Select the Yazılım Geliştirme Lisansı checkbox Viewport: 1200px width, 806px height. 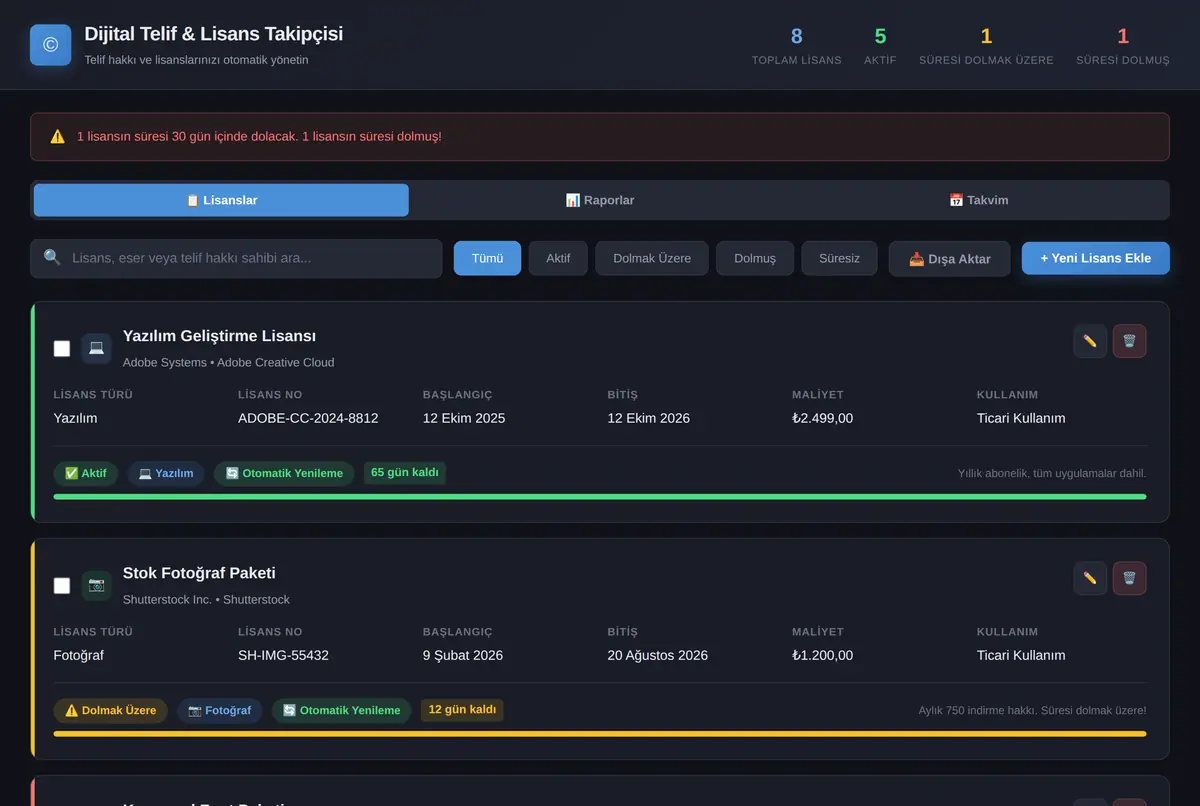[x=62, y=348]
